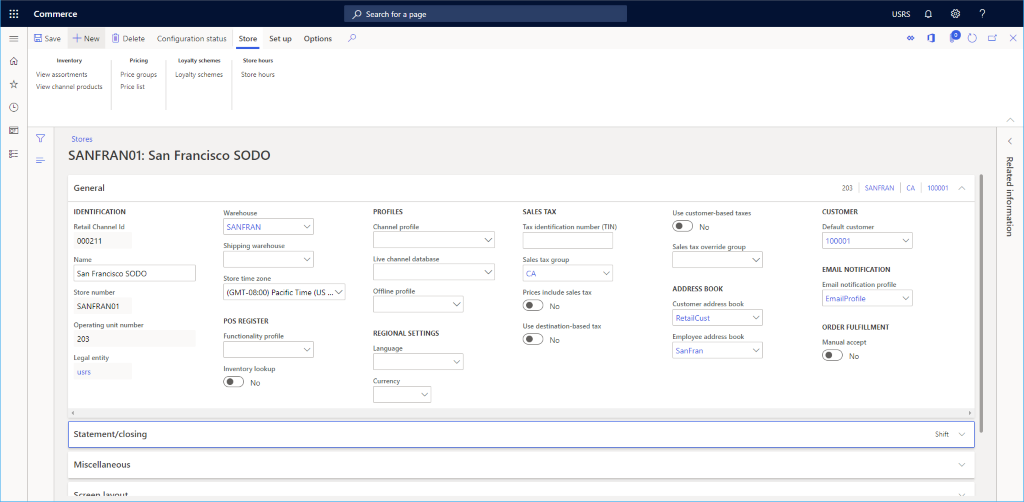Image resolution: width=1024 pixels, height=502 pixels.
Task: Click the Save button
Action: click(47, 39)
